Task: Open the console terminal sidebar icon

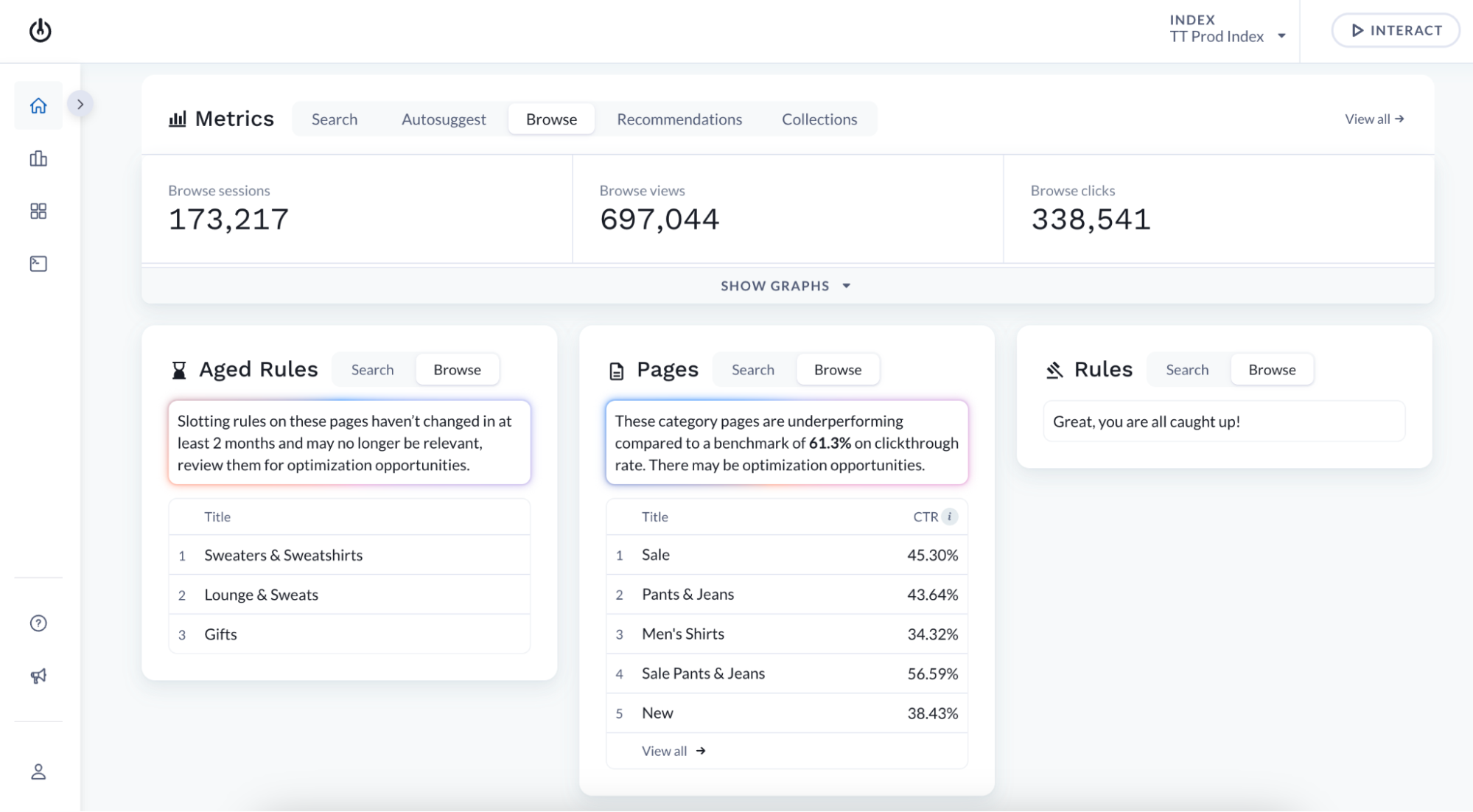Action: (x=38, y=264)
